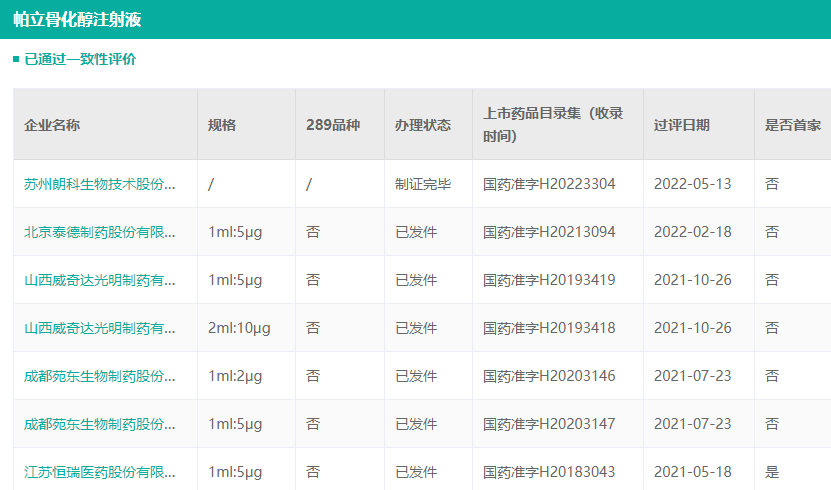Select the 帕立骨化醇注射液 page title

click(x=77, y=20)
